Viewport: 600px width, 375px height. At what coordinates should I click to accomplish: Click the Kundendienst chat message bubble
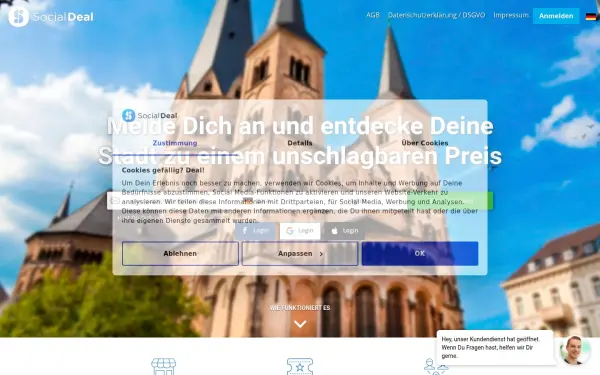point(495,347)
